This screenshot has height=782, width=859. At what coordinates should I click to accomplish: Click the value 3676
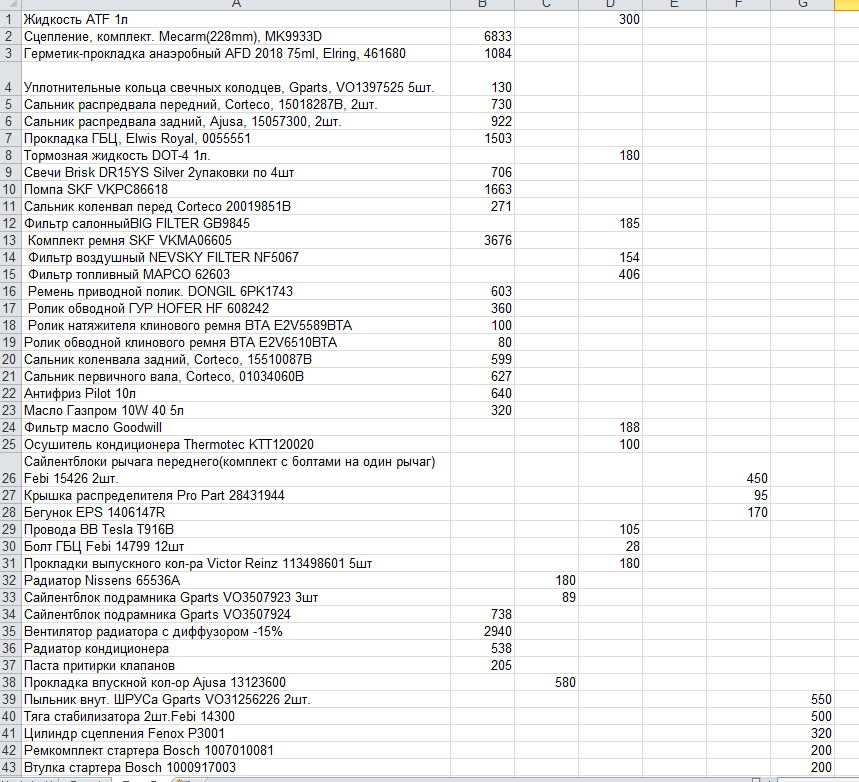pos(497,240)
